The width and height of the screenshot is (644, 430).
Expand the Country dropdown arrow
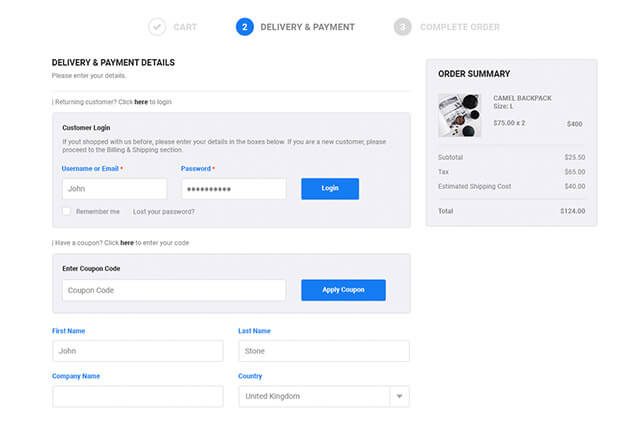tap(398, 397)
